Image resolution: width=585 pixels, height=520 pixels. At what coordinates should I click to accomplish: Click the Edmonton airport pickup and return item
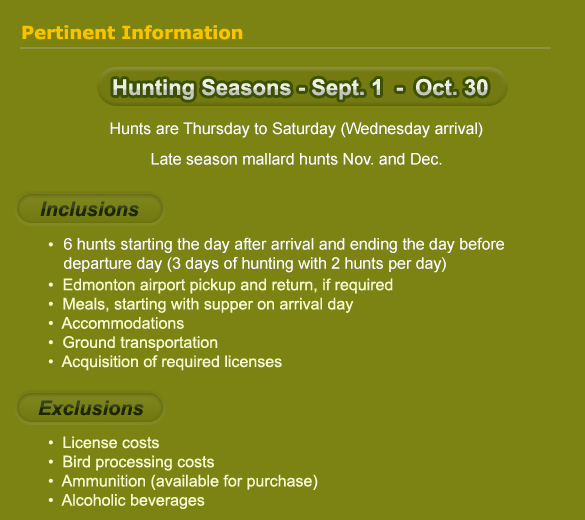[228, 285]
